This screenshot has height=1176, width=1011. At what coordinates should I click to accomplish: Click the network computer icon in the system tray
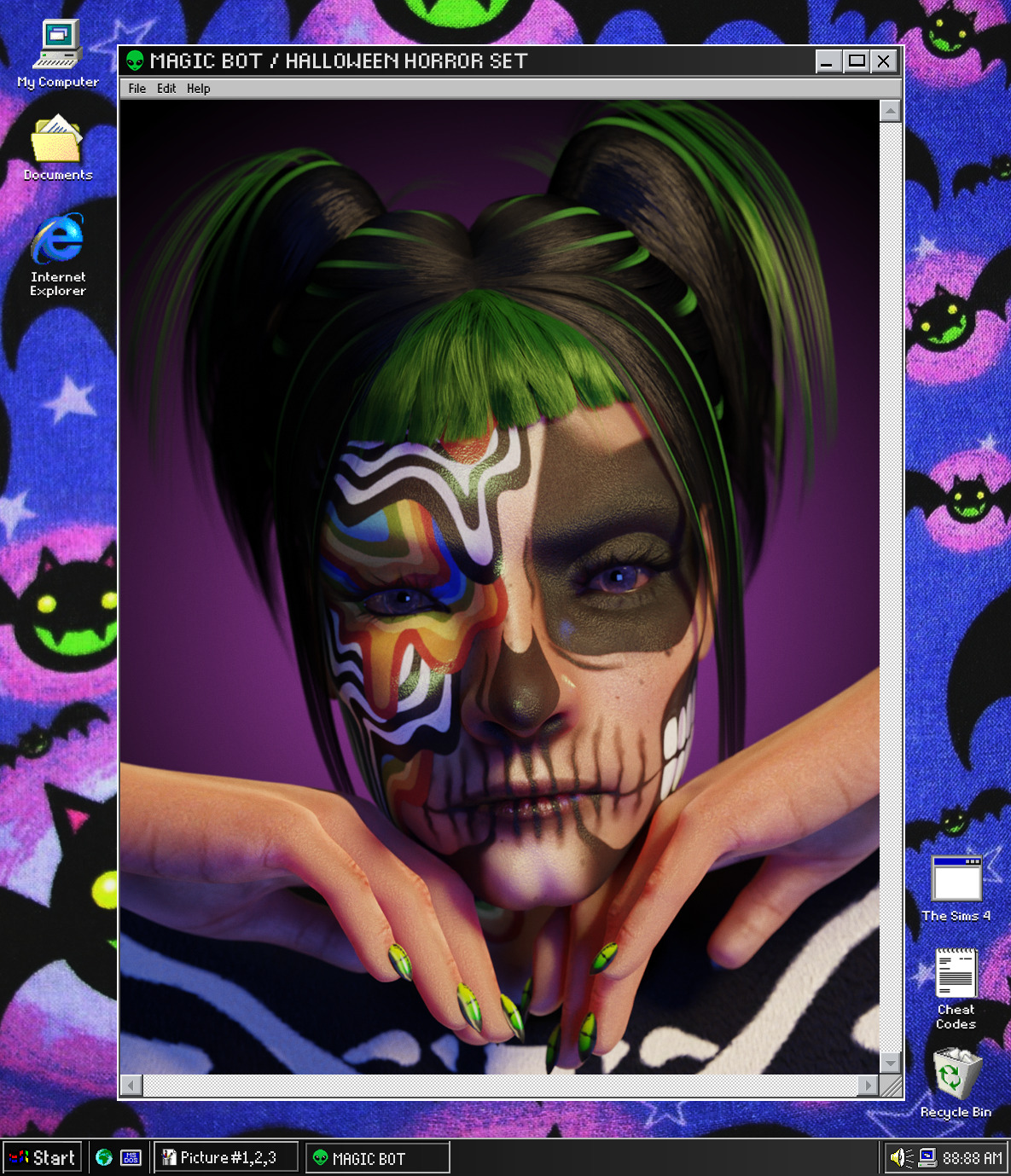[x=927, y=1157]
